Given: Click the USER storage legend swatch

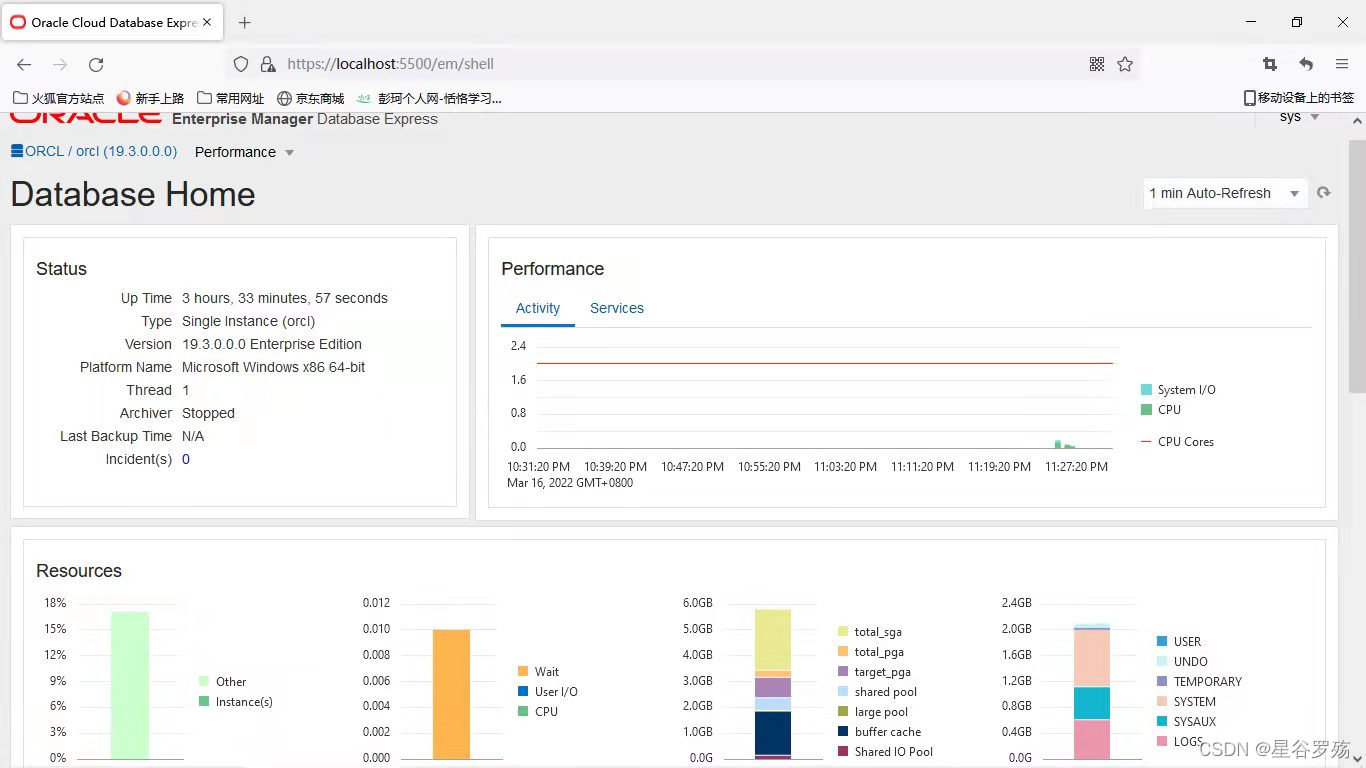Looking at the screenshot, I should coord(1162,642).
